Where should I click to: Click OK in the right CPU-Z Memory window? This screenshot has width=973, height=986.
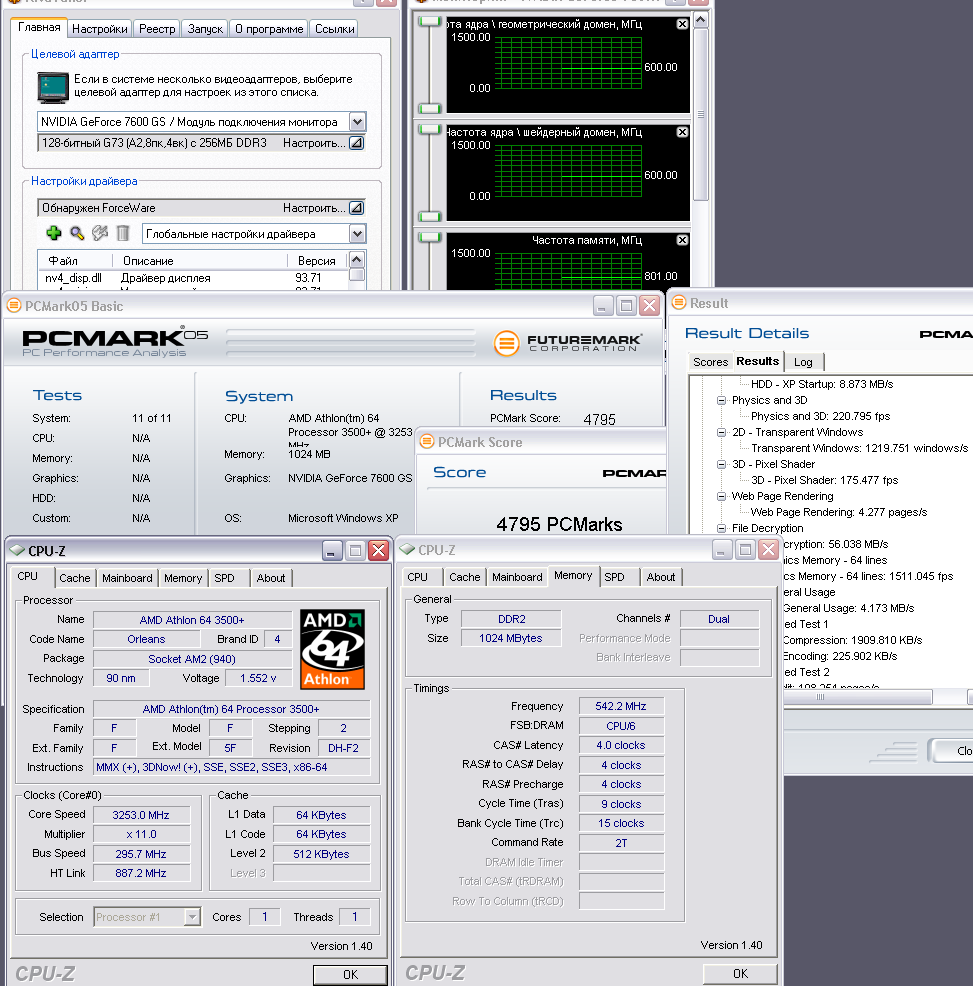point(740,973)
